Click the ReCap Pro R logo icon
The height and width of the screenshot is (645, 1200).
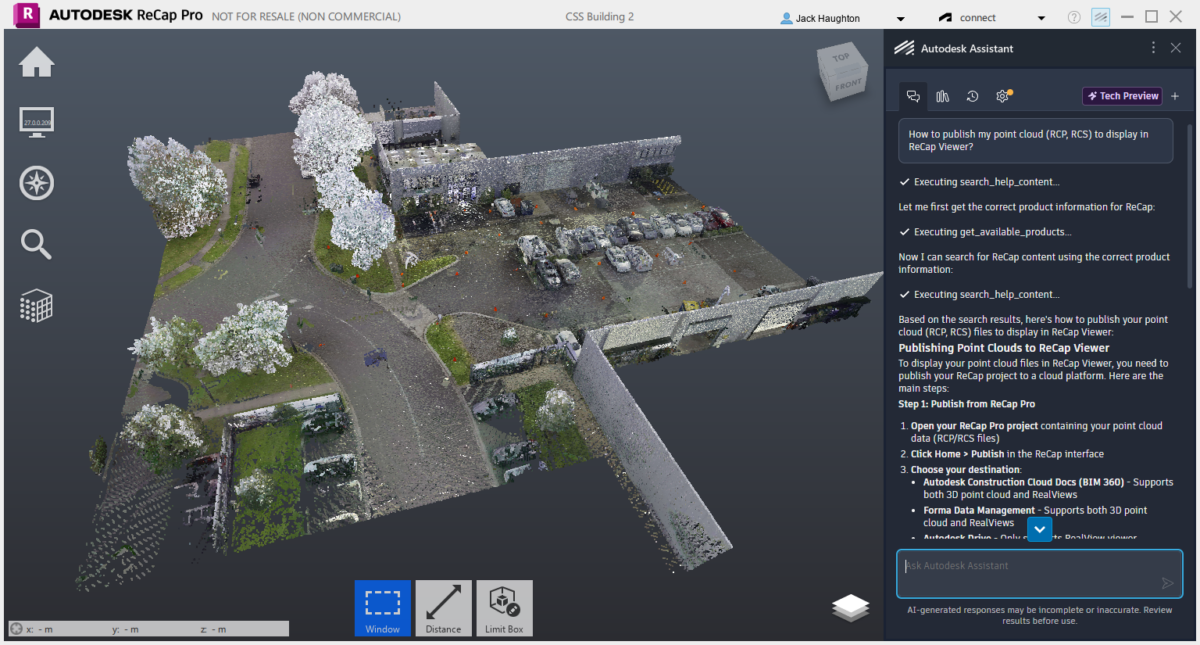pyautogui.click(x=29, y=15)
